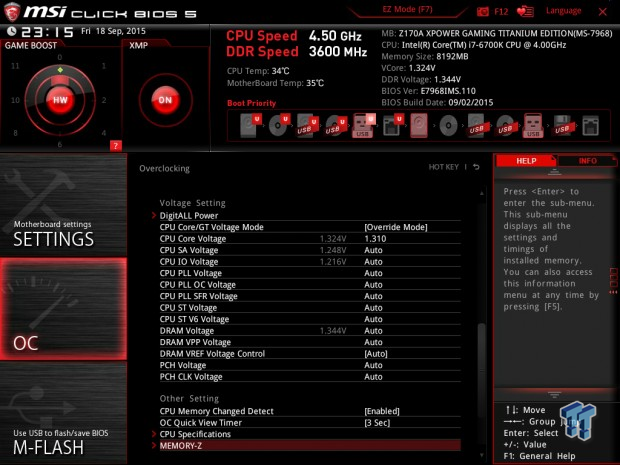Open the Favorites heart icon
Image resolution: width=620 pixels, height=465 pixels.
tap(525, 11)
